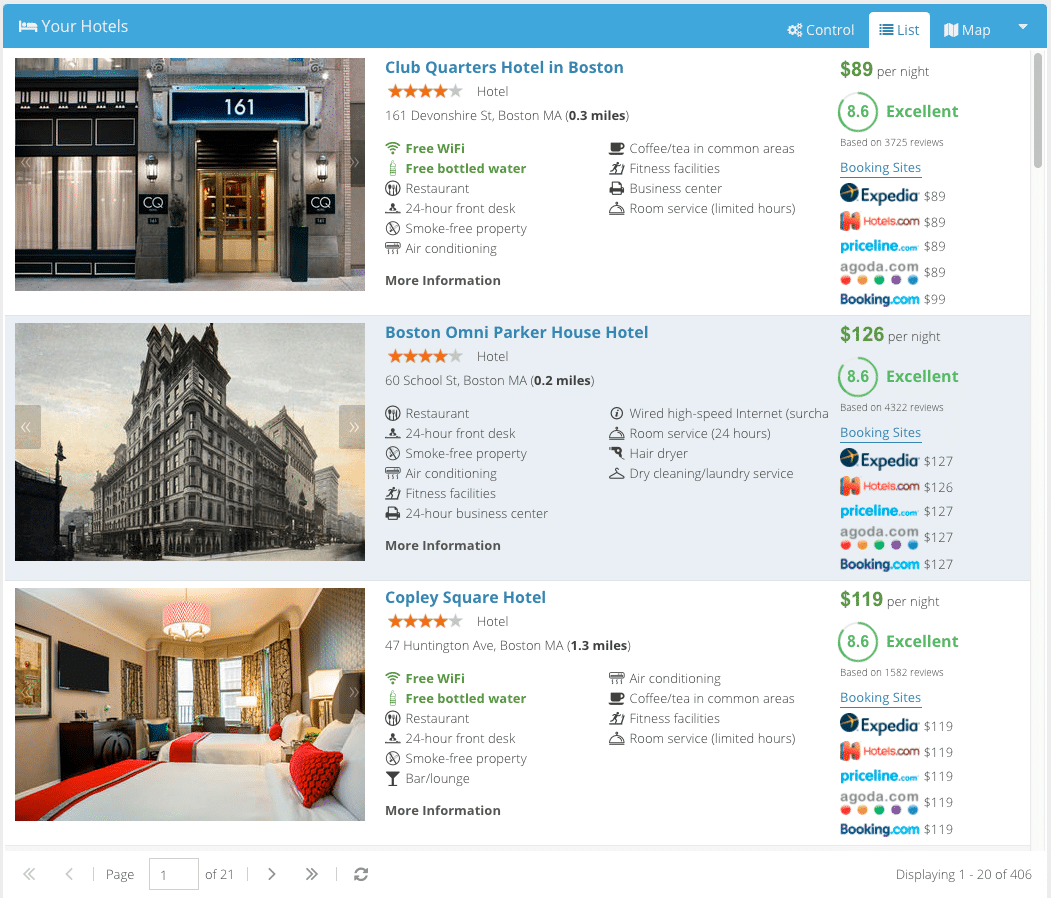Open Copley Square Hotel title link
Viewport: 1051px width, 898px height.
tap(465, 597)
